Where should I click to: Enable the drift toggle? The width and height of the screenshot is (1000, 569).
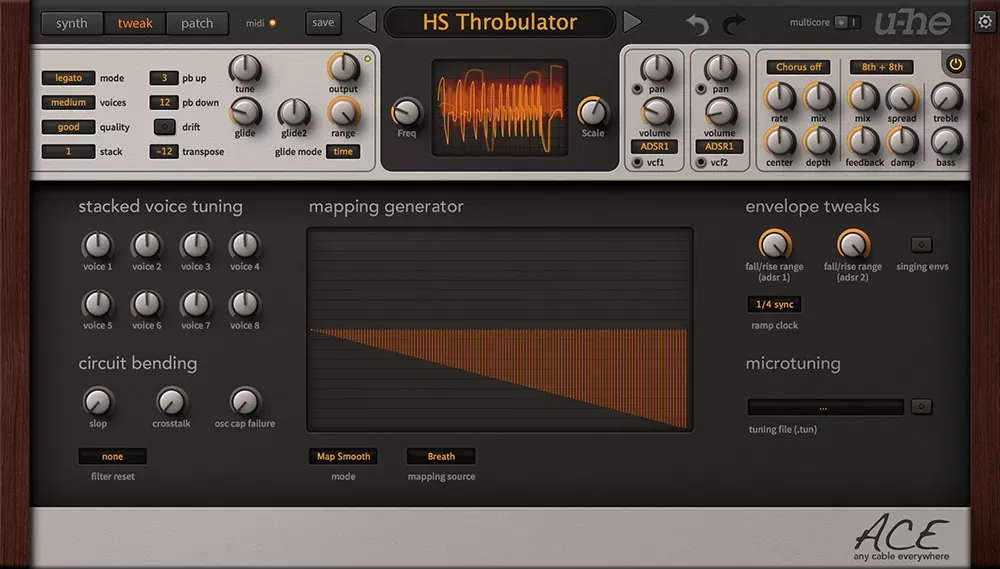(x=165, y=127)
